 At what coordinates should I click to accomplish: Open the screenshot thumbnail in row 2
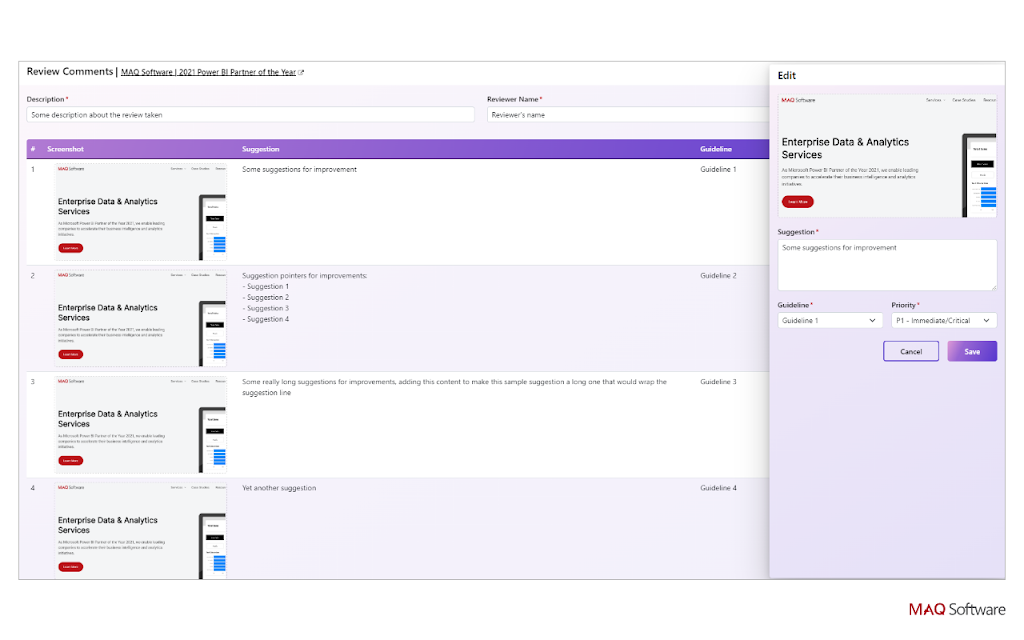140,318
